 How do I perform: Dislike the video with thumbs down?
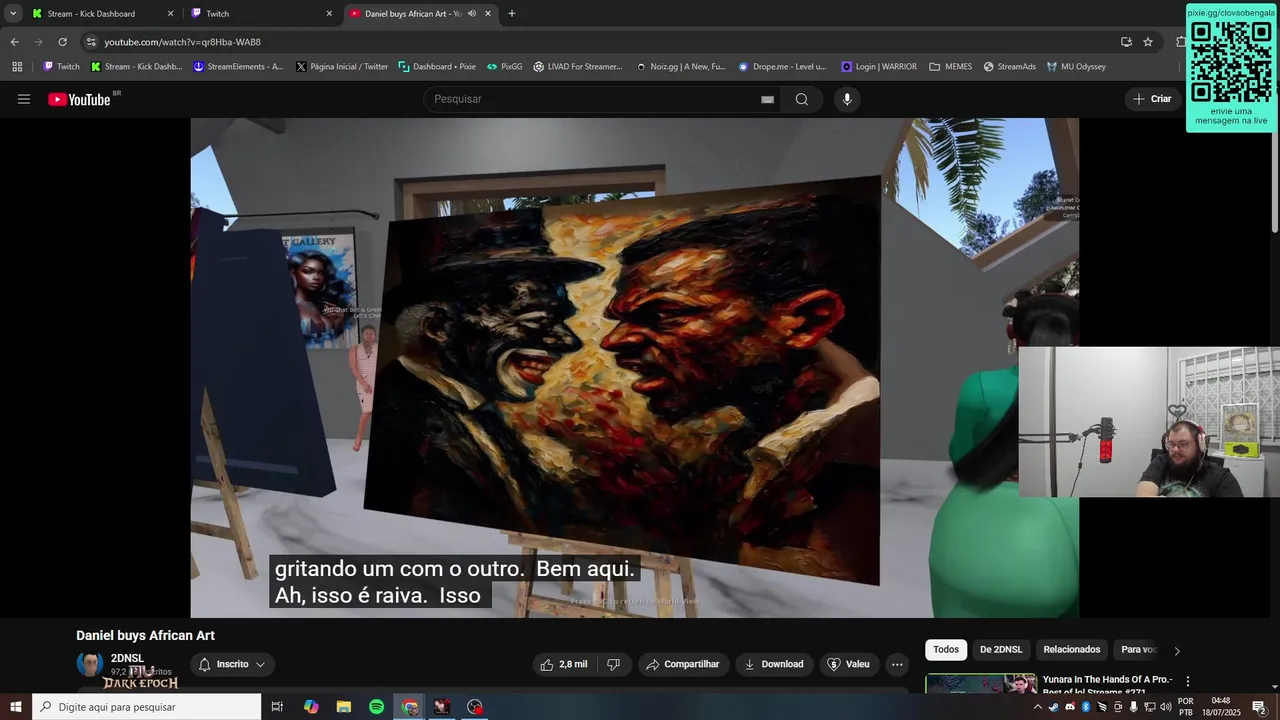pos(614,664)
